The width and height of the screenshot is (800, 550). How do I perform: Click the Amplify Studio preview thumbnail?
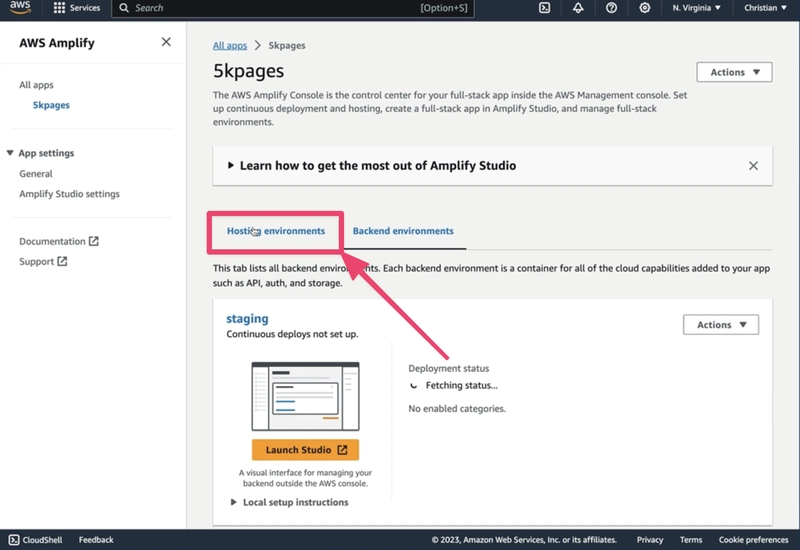point(305,396)
